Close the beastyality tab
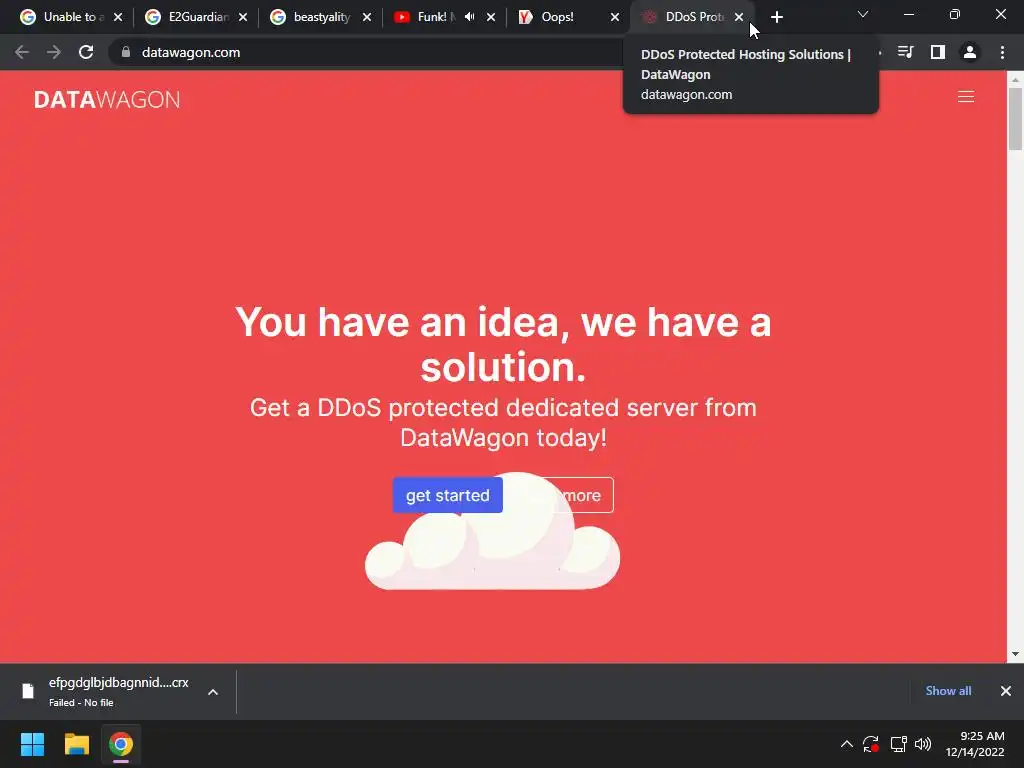Image resolution: width=1024 pixels, height=768 pixels. click(x=367, y=17)
